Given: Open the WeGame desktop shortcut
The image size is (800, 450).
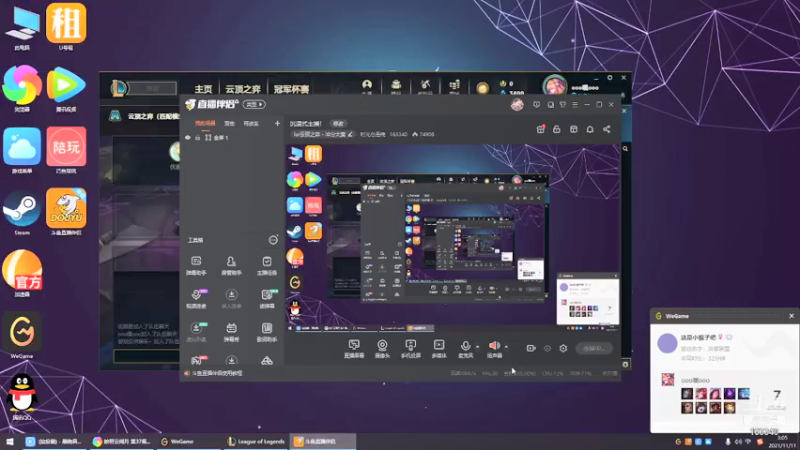Looking at the screenshot, I should [22, 335].
